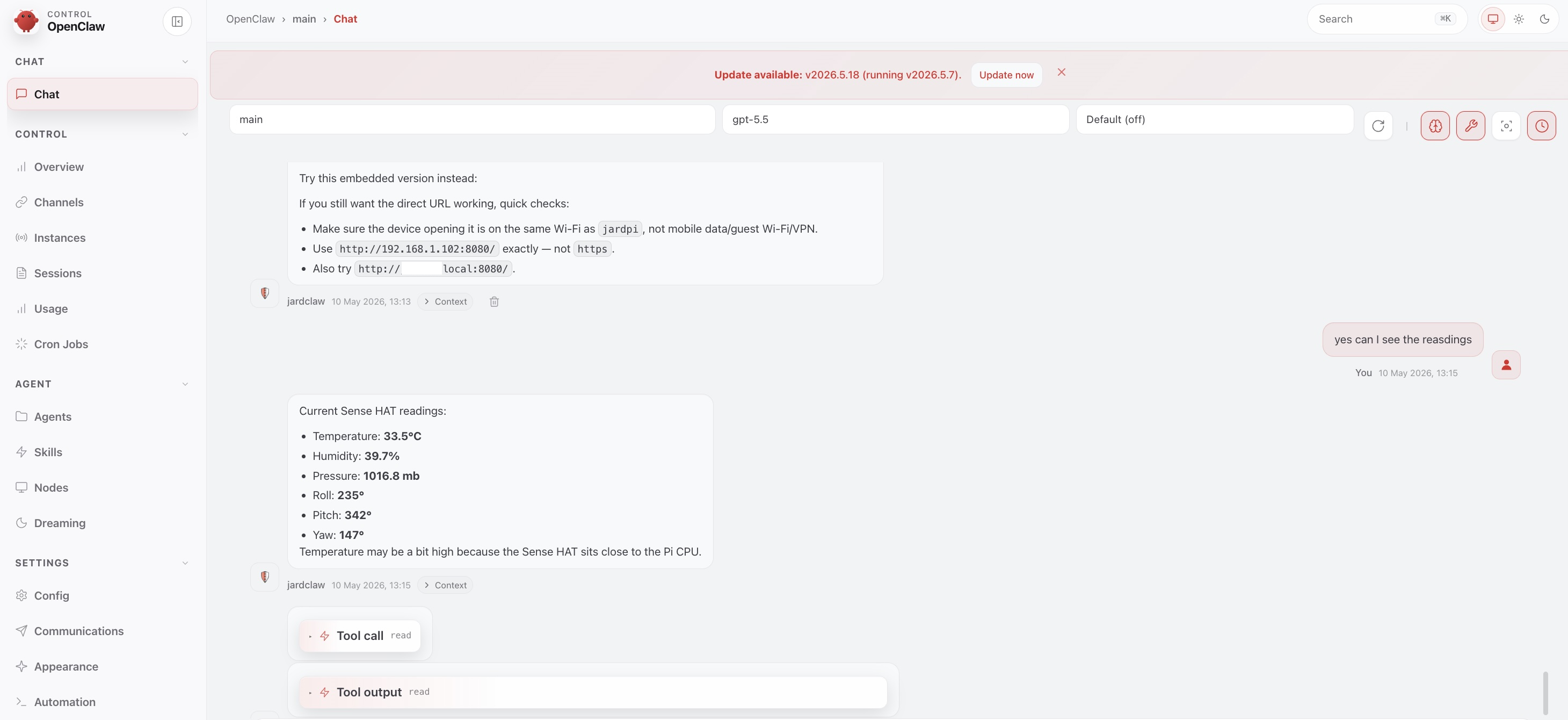Click OpenClaw in the breadcrumb
1568x720 pixels.
[250, 19]
